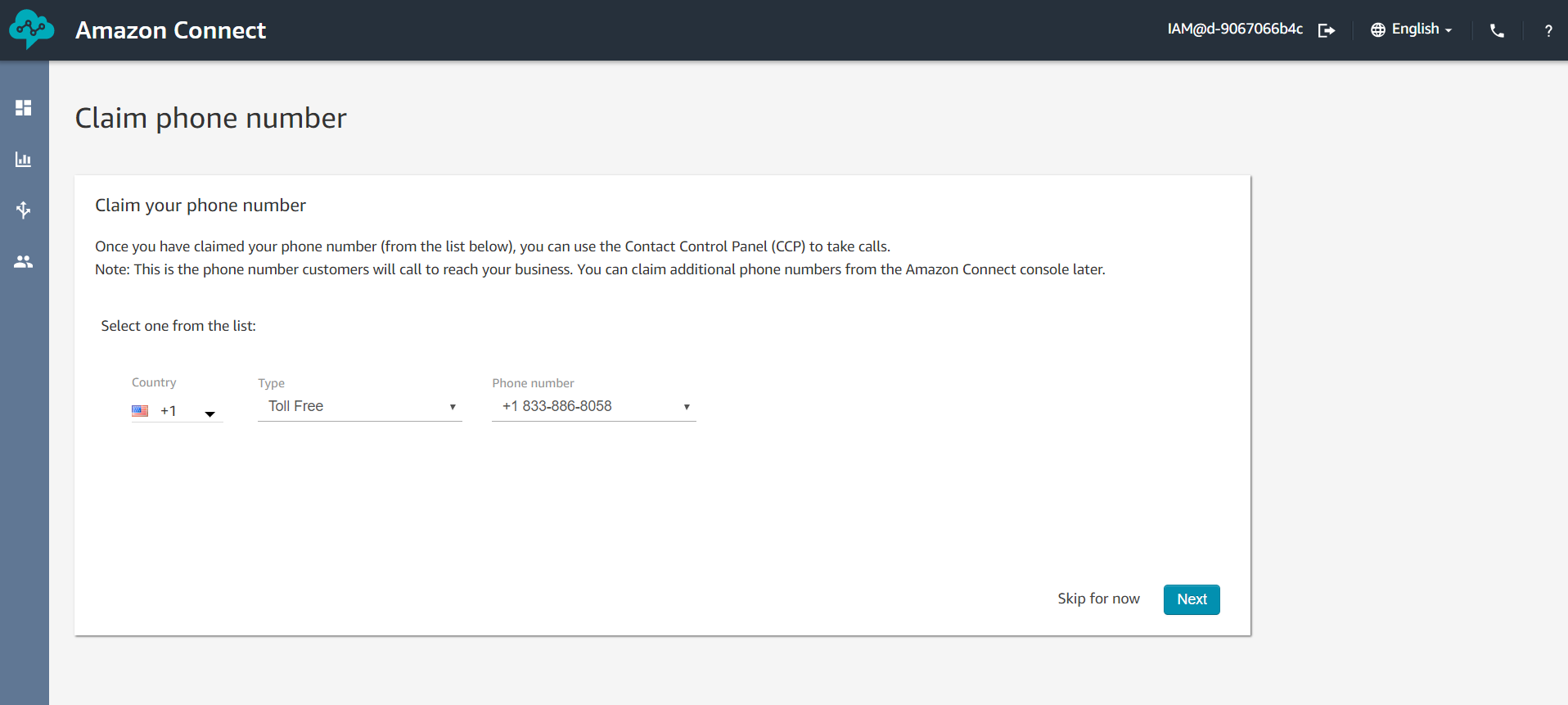This screenshot has width=1568, height=705.
Task: Open the Type Toll Free dropdown
Action: click(360, 406)
